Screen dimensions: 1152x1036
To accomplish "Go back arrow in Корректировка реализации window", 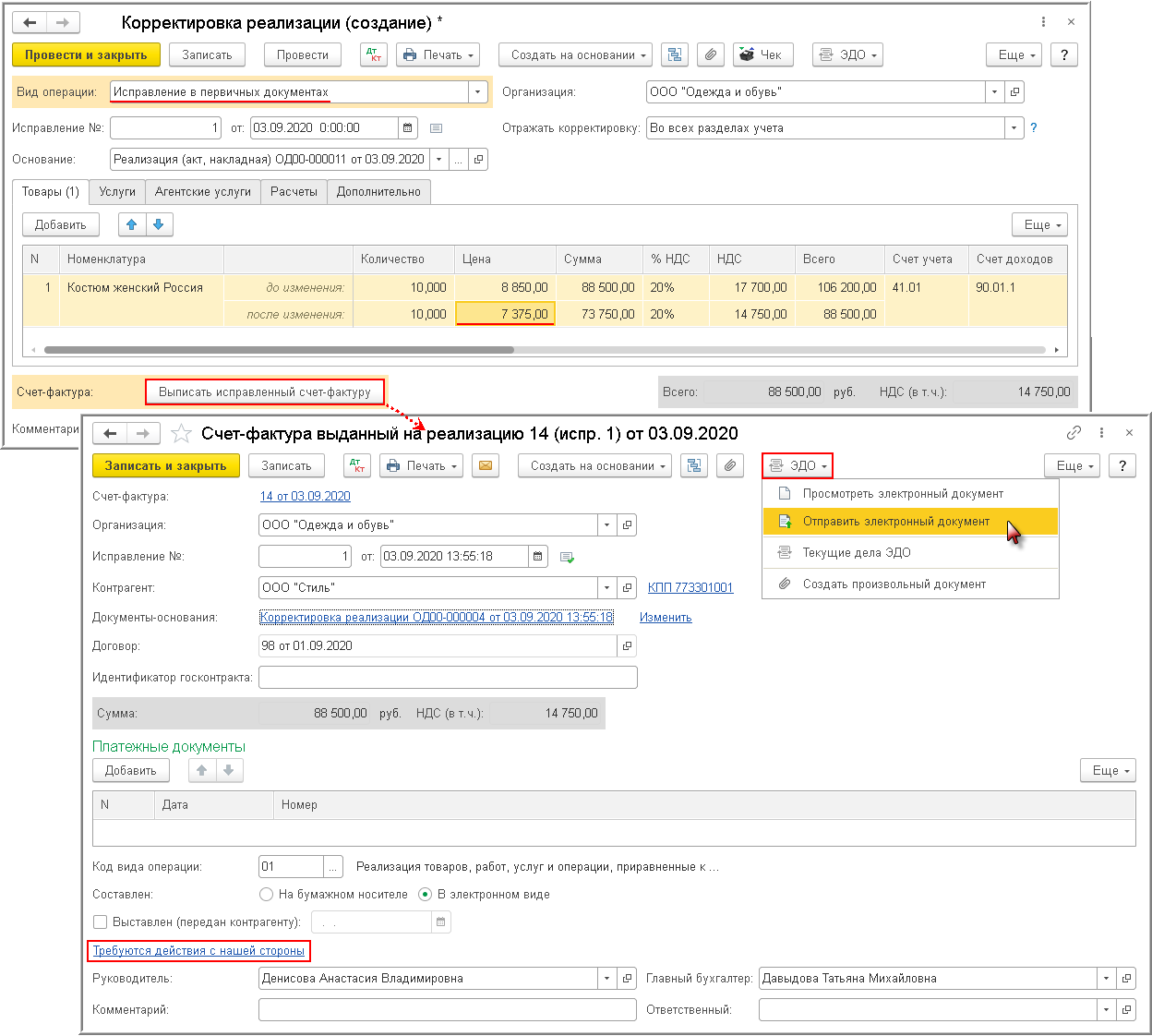I will tap(30, 22).
